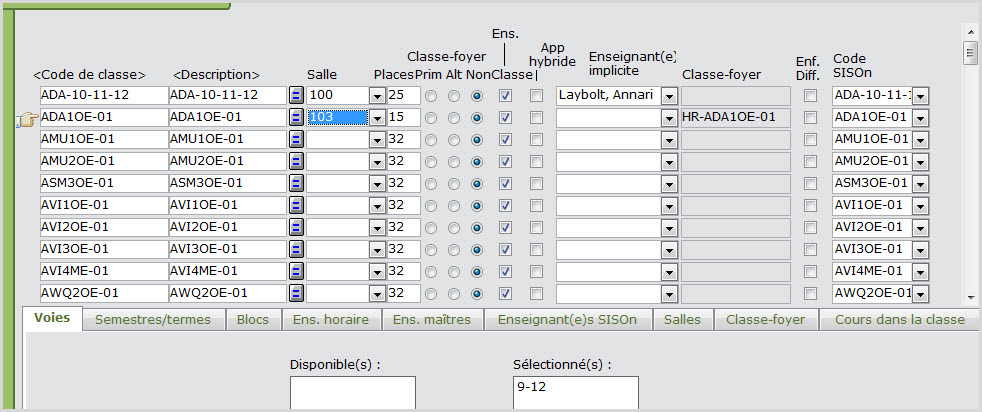
Task: Click the vertical scrollbar down arrow
Action: (x=969, y=296)
